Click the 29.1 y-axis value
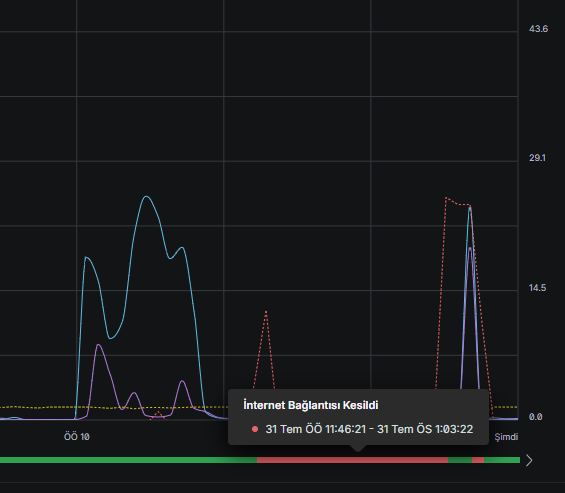565x493 pixels. pyautogui.click(x=537, y=158)
